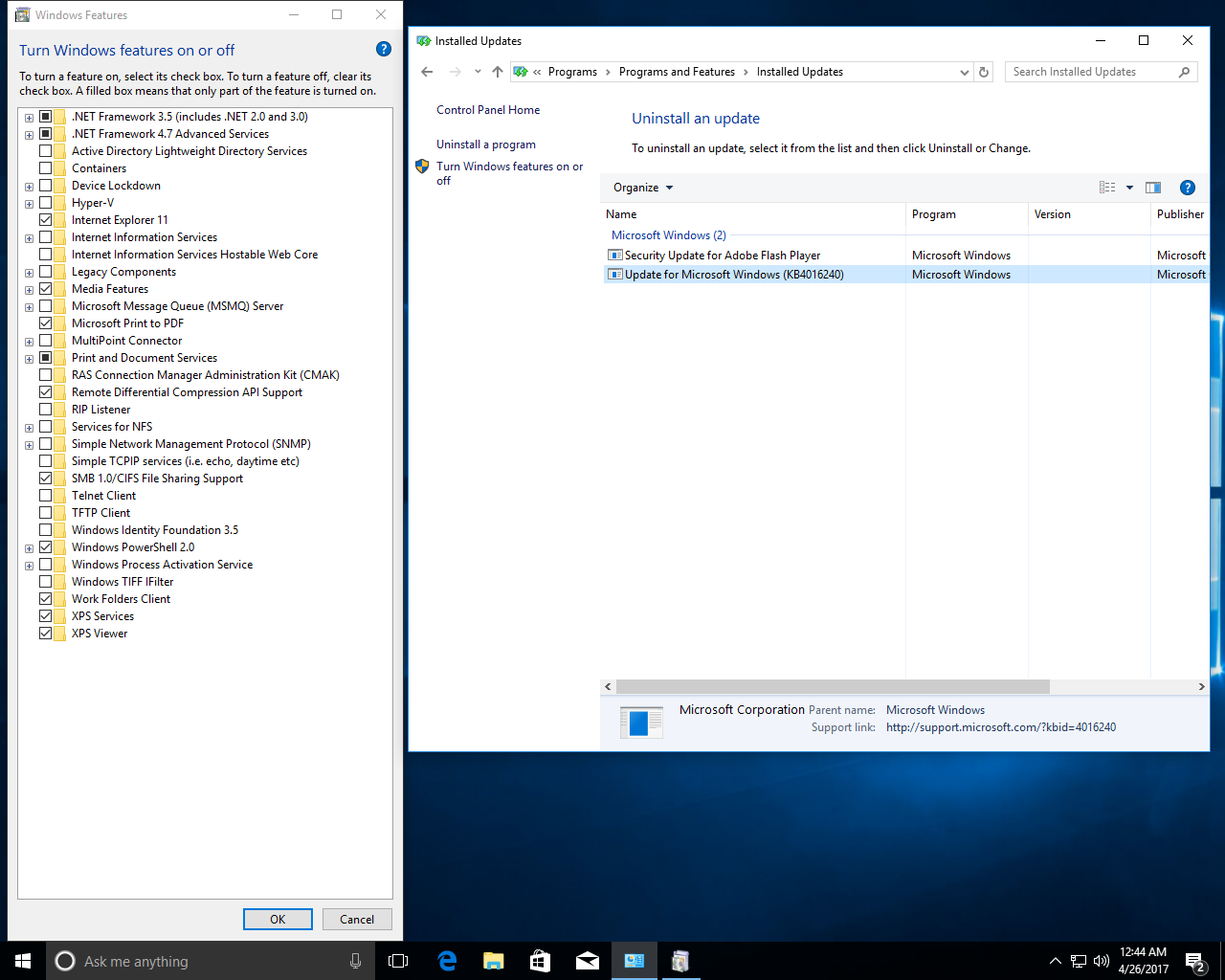The image size is (1225, 980).
Task: Toggle Work Folders Client checkbox
Action: [45, 599]
